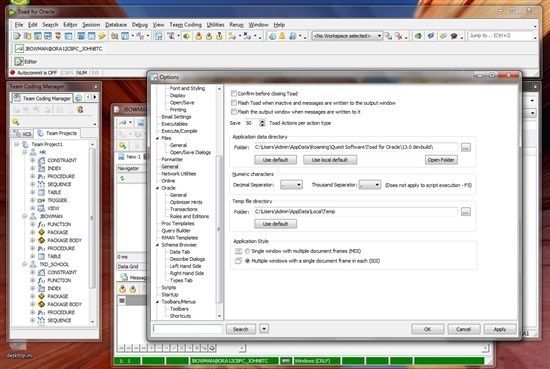Select Single window with multiple document frames (MDI)
550x369 pixels.
click(247, 251)
